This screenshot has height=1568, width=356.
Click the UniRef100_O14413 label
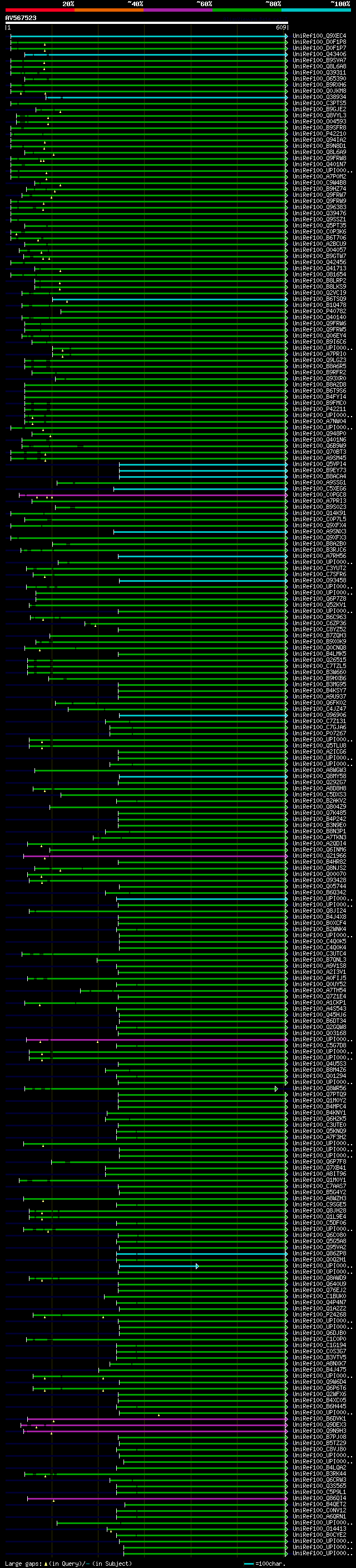pos(319,1529)
